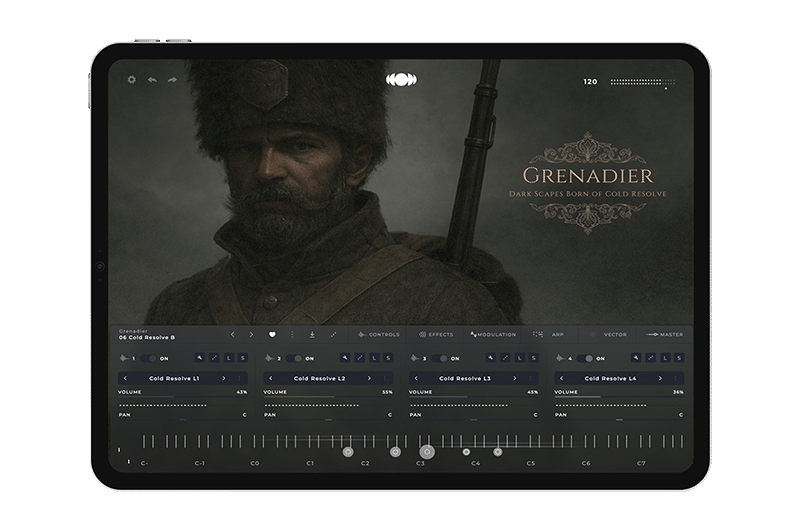Select the Cold Resolve L2 sound name
The image size is (800, 530).
click(x=320, y=379)
